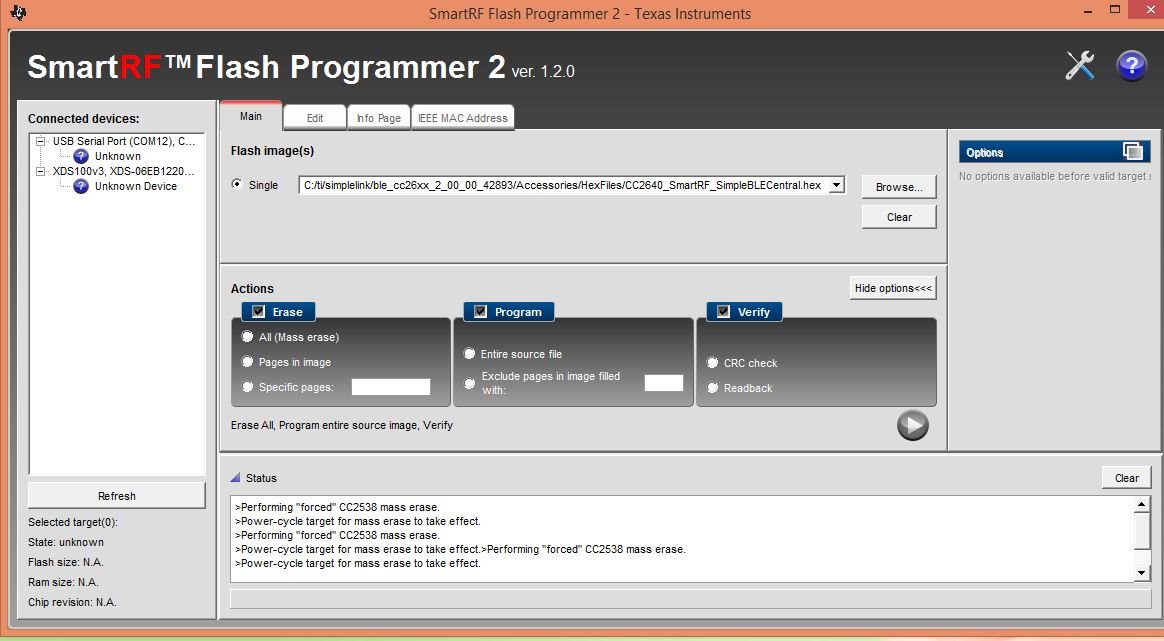Image resolution: width=1164 pixels, height=641 pixels.
Task: Clear the flash image with the Clear button
Action: (x=899, y=217)
